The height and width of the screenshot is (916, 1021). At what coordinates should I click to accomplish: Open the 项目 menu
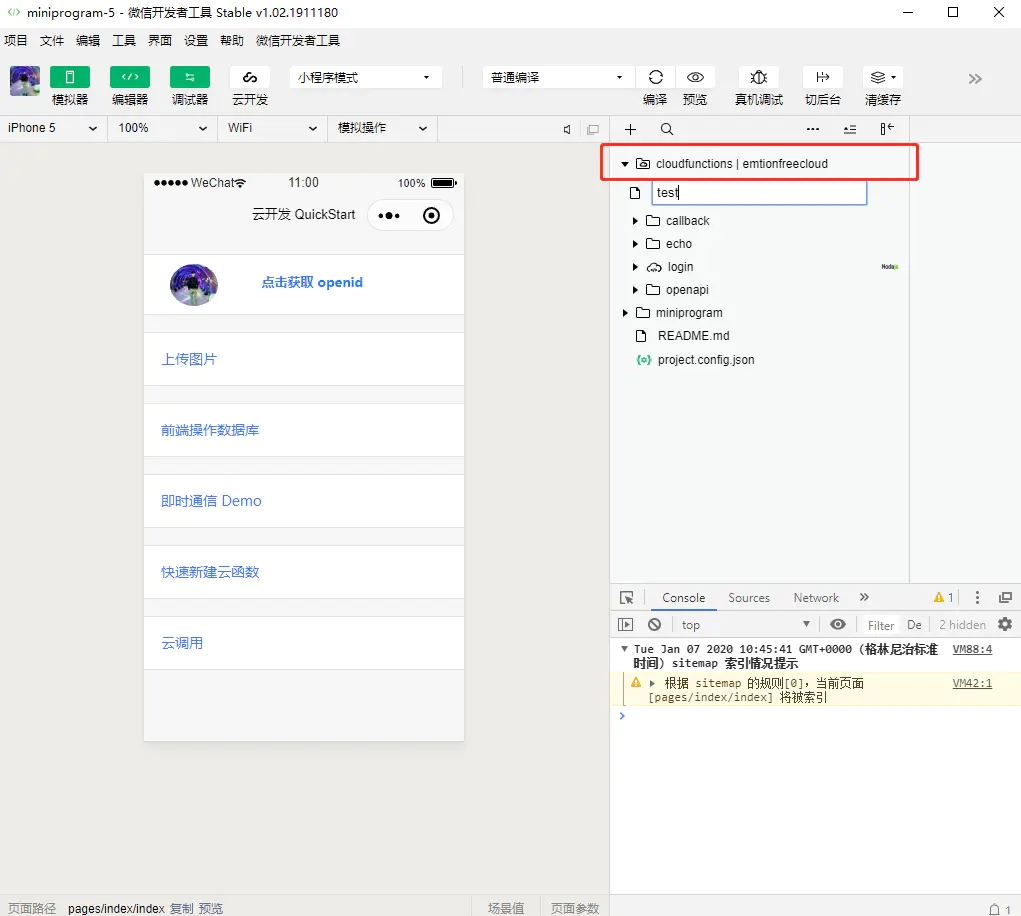point(16,40)
